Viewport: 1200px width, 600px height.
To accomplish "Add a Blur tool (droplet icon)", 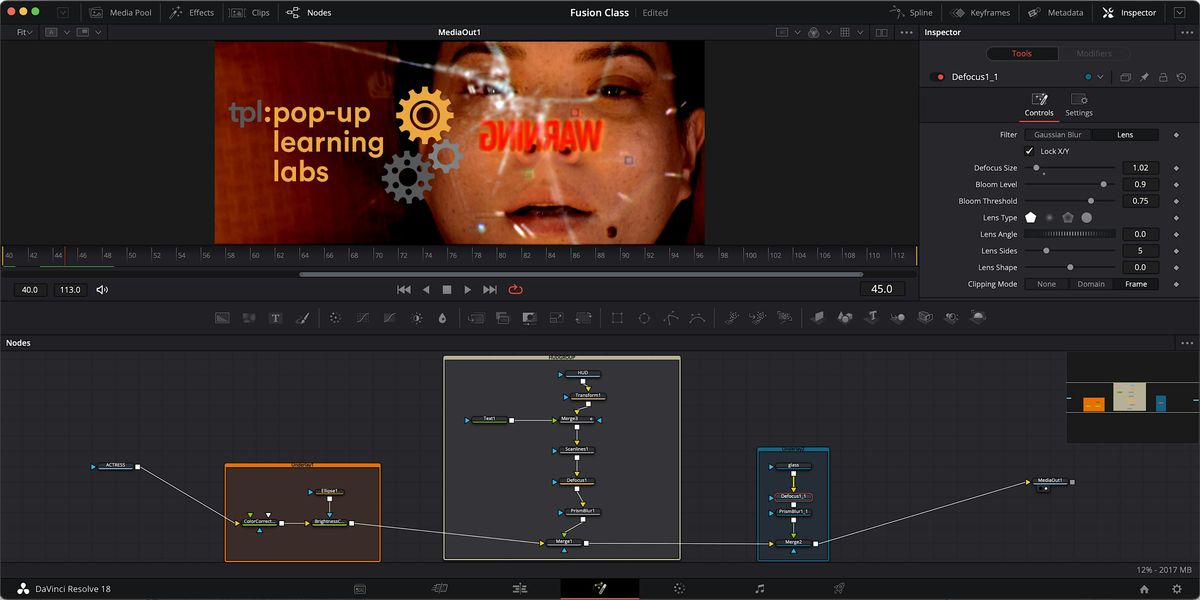I will pos(443,318).
